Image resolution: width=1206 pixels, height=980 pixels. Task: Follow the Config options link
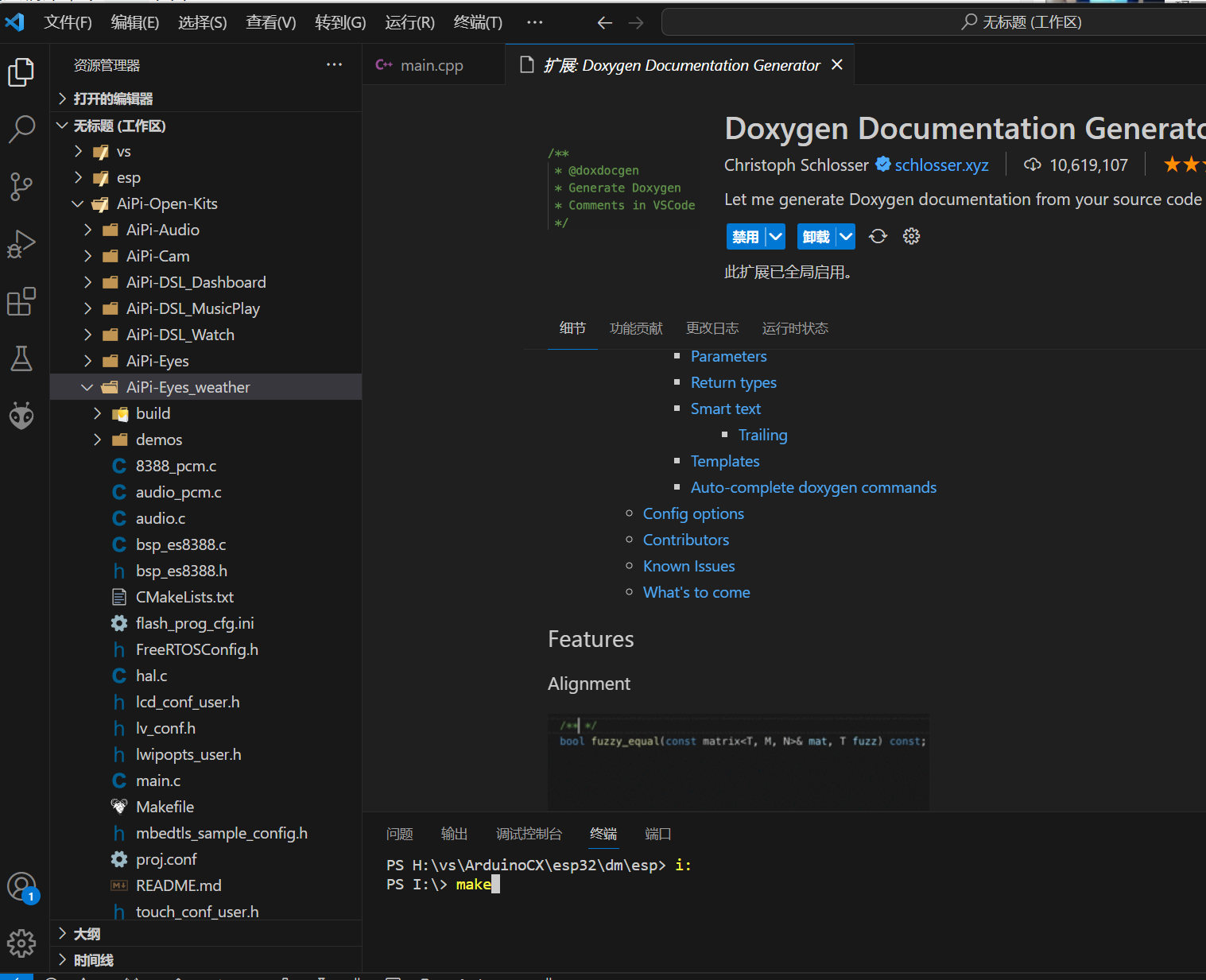(x=693, y=513)
